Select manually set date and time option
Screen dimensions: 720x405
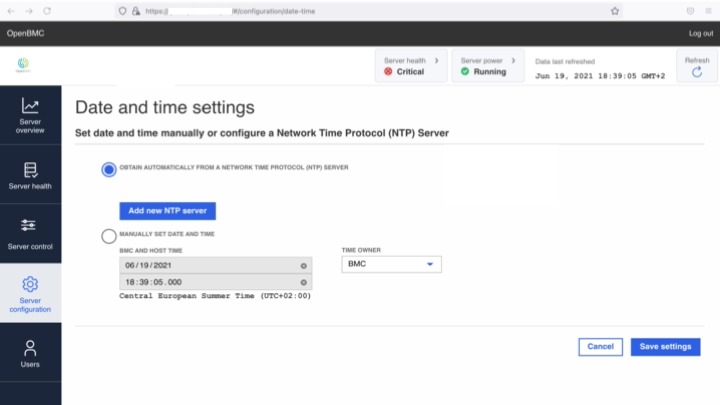(x=109, y=236)
